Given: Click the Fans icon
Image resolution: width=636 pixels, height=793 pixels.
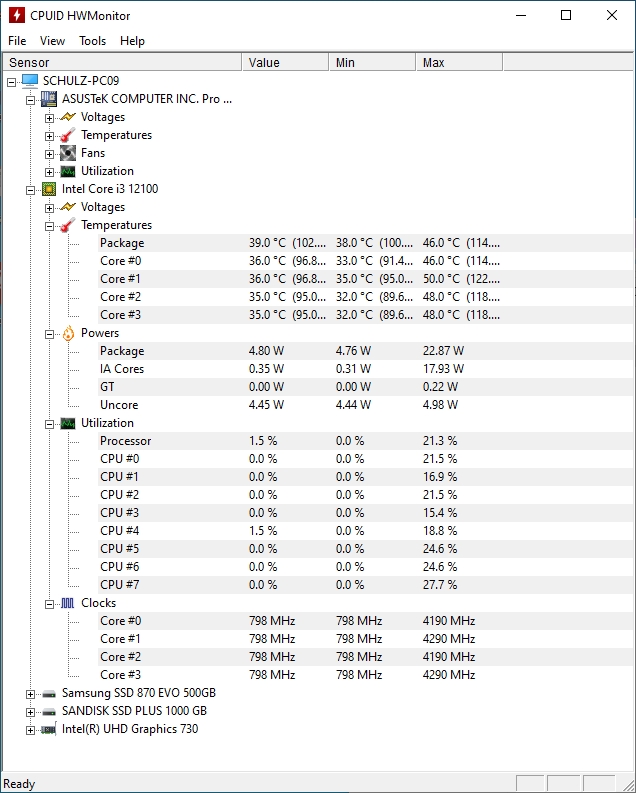Looking at the screenshot, I should [68, 153].
